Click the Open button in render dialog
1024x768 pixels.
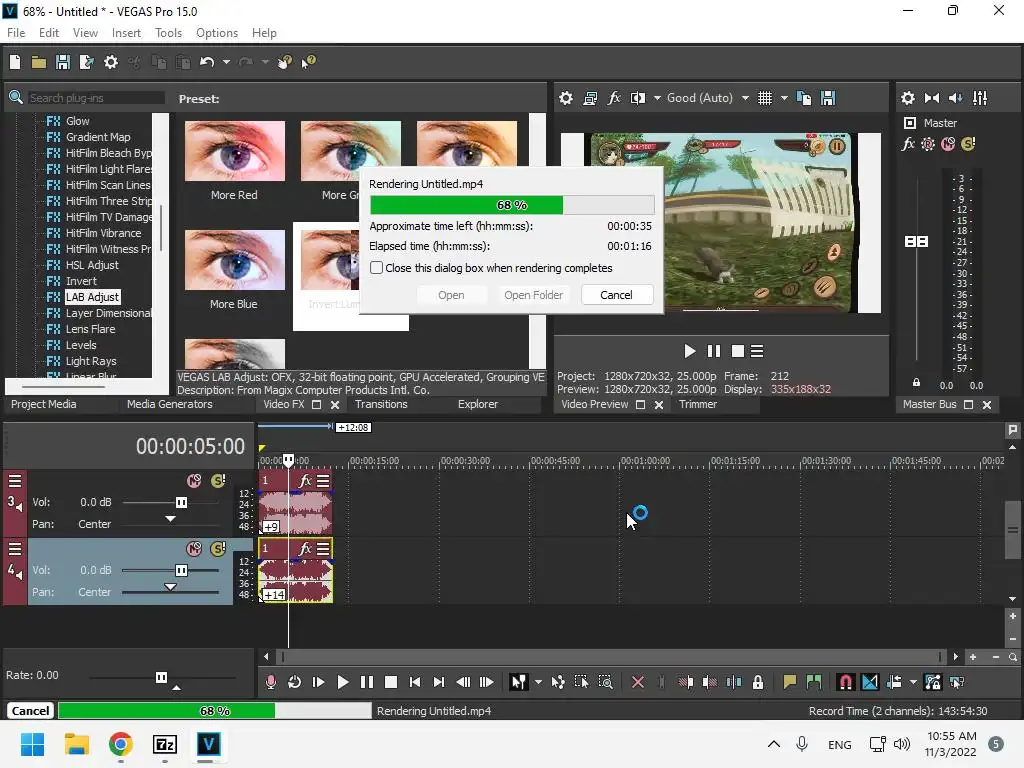point(451,295)
